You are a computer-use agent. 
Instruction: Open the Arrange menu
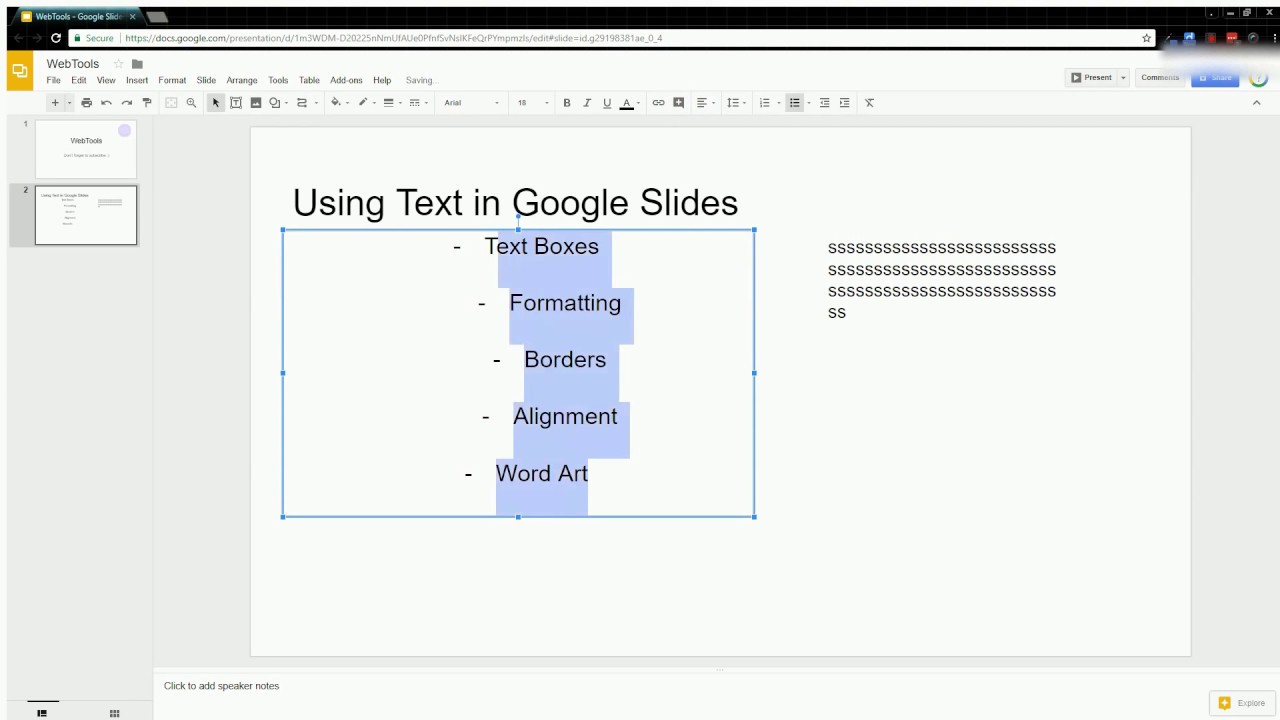tap(242, 80)
